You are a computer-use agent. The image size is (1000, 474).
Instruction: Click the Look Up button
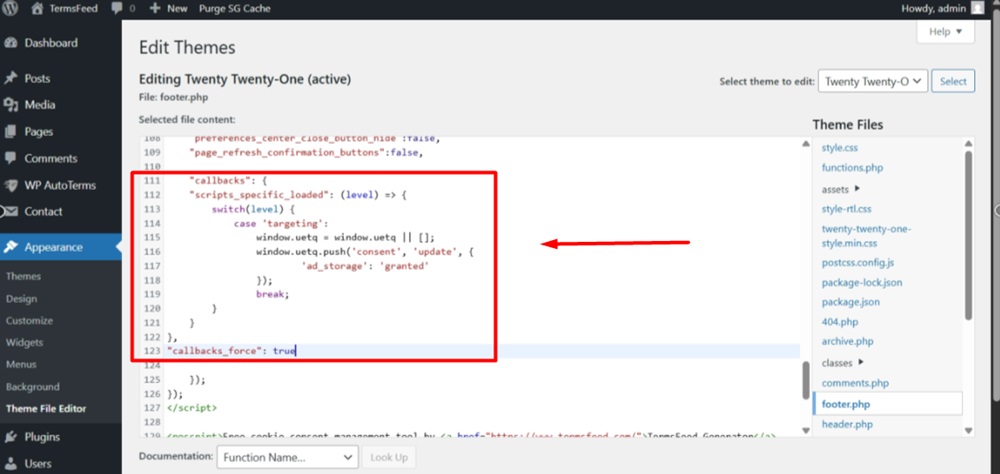(x=389, y=457)
